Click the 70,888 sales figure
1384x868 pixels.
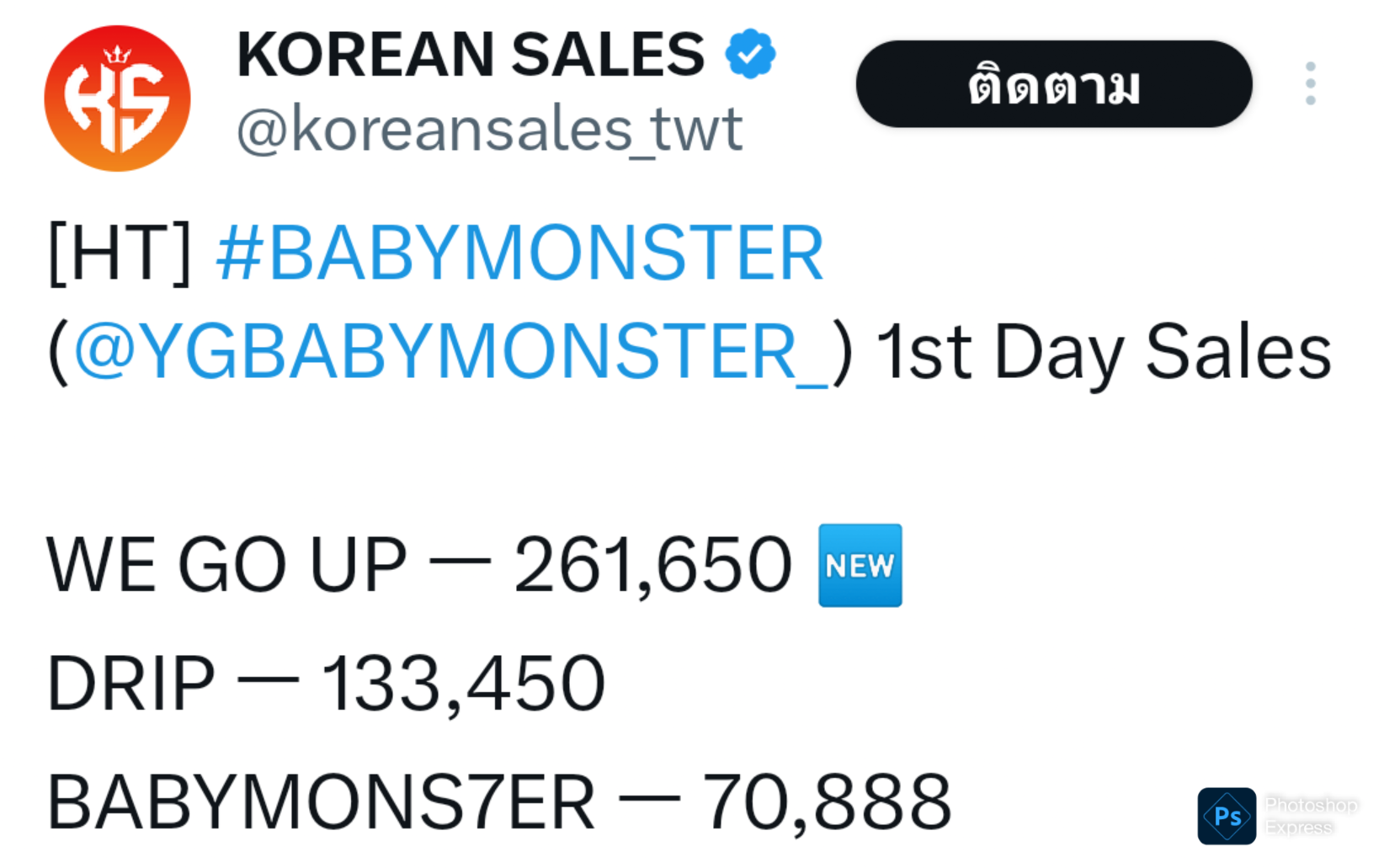[827, 801]
